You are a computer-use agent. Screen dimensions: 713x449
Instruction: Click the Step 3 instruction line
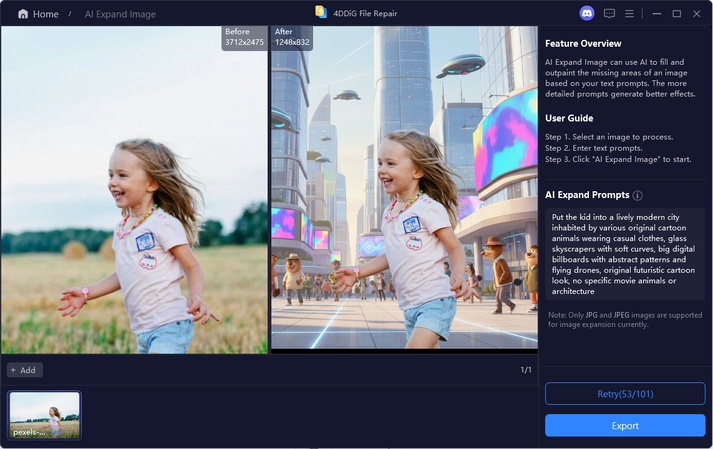click(618, 159)
